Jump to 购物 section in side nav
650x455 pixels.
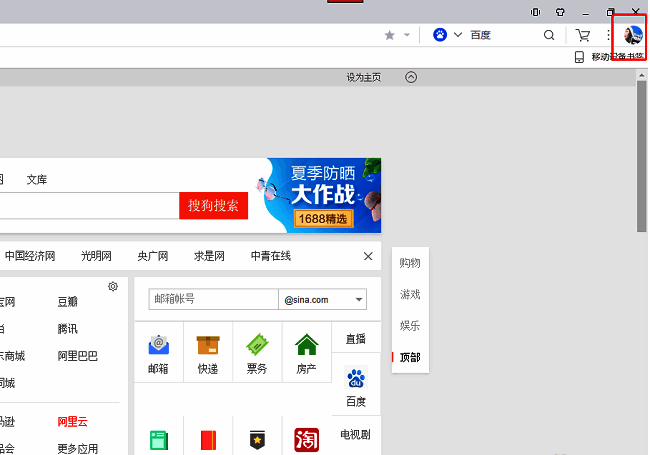[x=410, y=263]
